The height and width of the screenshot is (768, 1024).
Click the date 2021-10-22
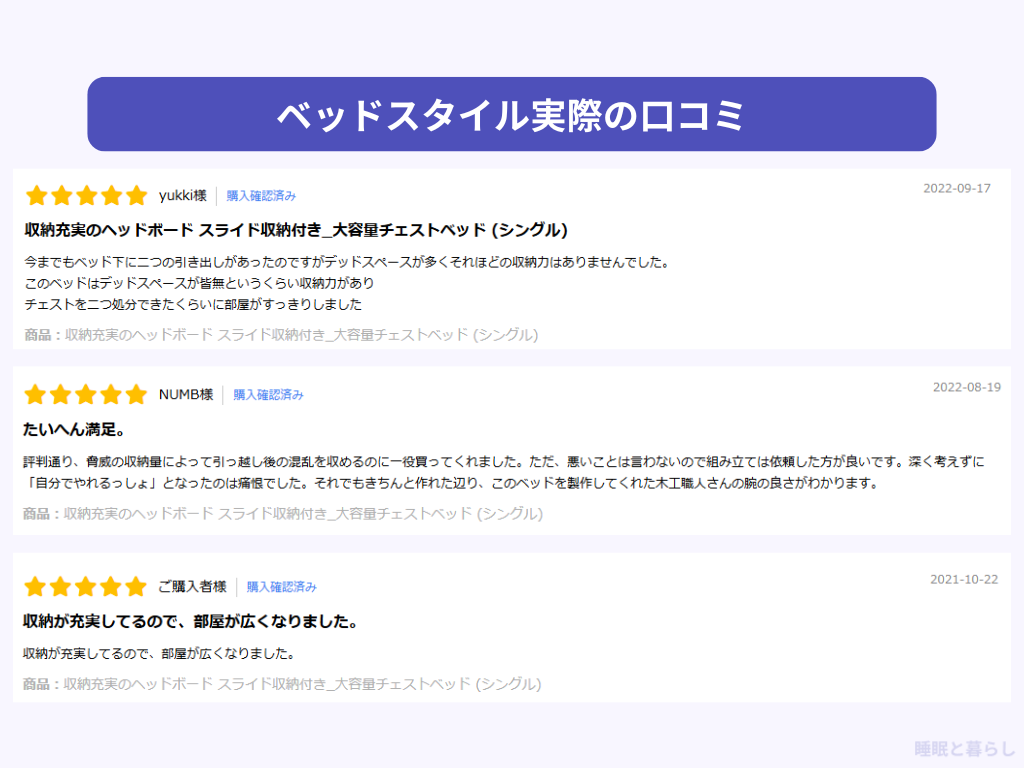(x=964, y=579)
